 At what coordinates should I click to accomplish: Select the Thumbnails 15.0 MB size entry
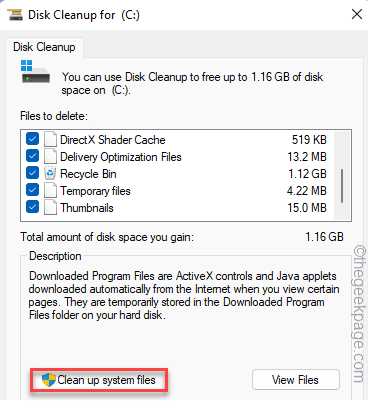(x=307, y=208)
